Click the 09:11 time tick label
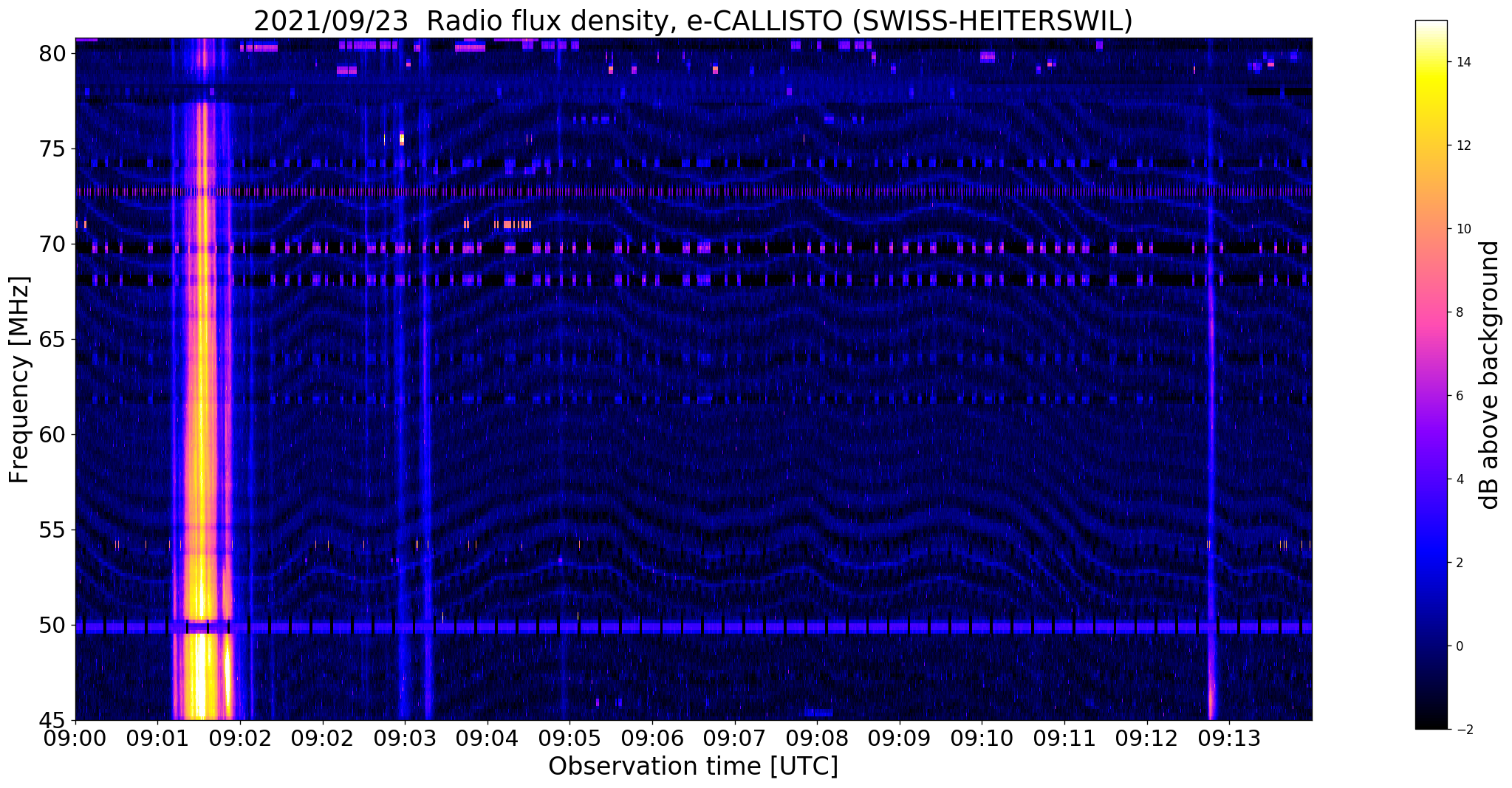Image resolution: width=1512 pixels, height=788 pixels. [x=1064, y=739]
